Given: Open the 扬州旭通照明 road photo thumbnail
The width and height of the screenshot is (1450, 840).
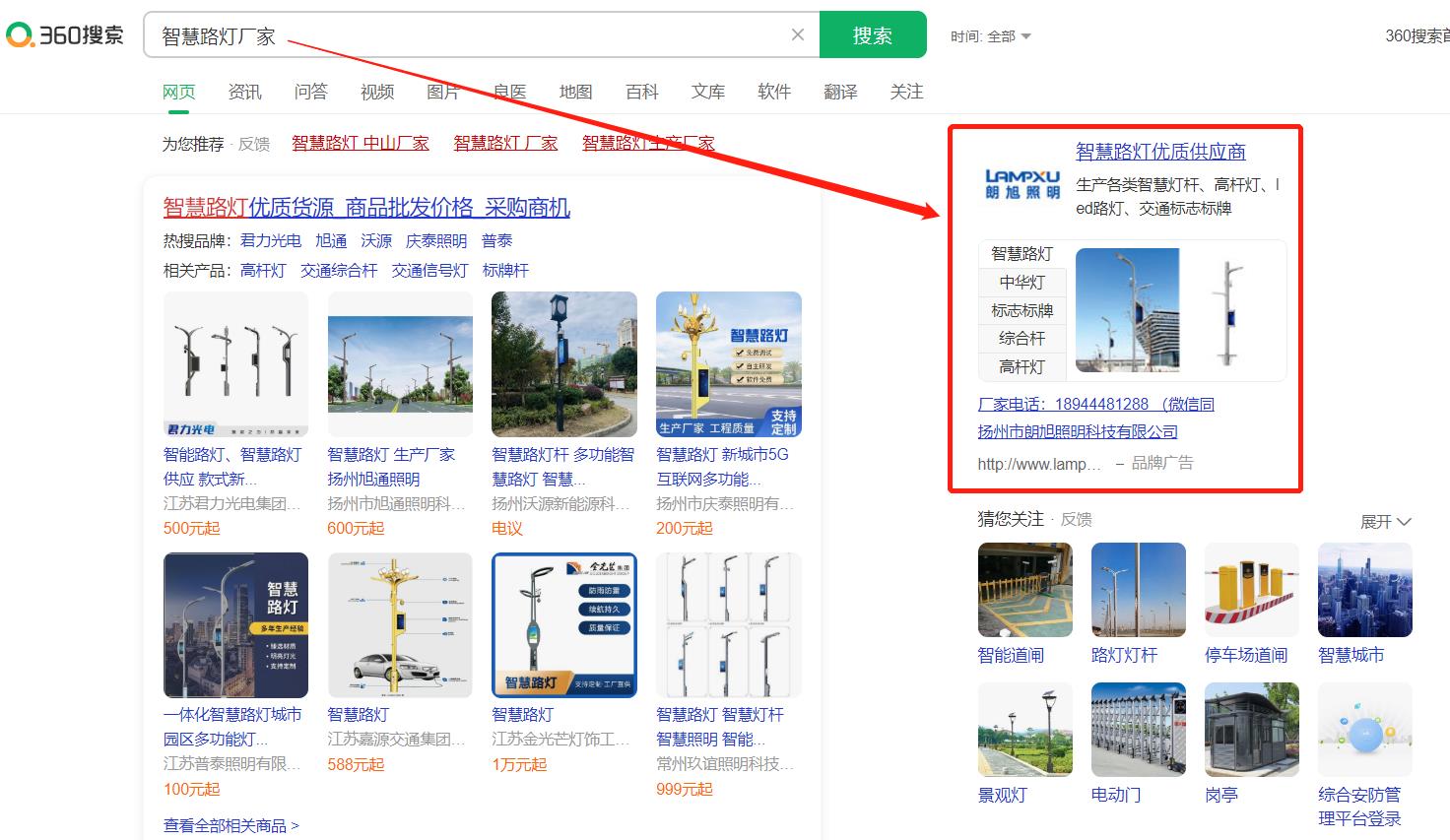Looking at the screenshot, I should click(x=400, y=364).
